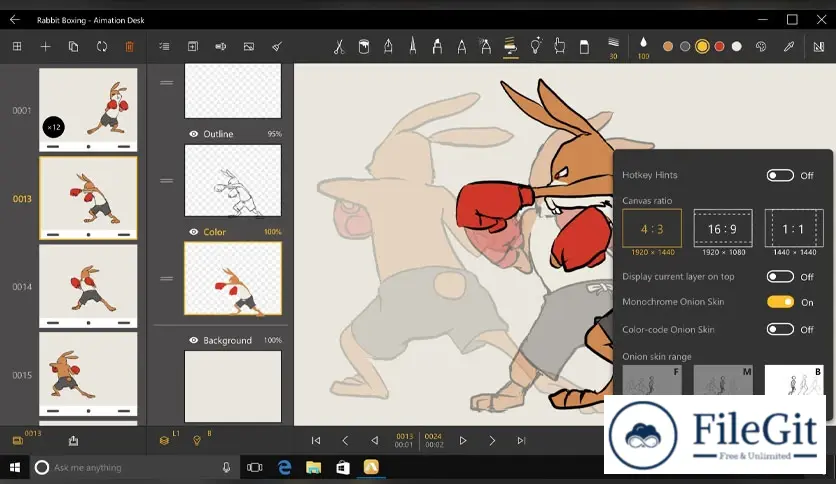Add a new frame with plus icon
Image resolution: width=836 pixels, height=484 pixels.
[45, 46]
